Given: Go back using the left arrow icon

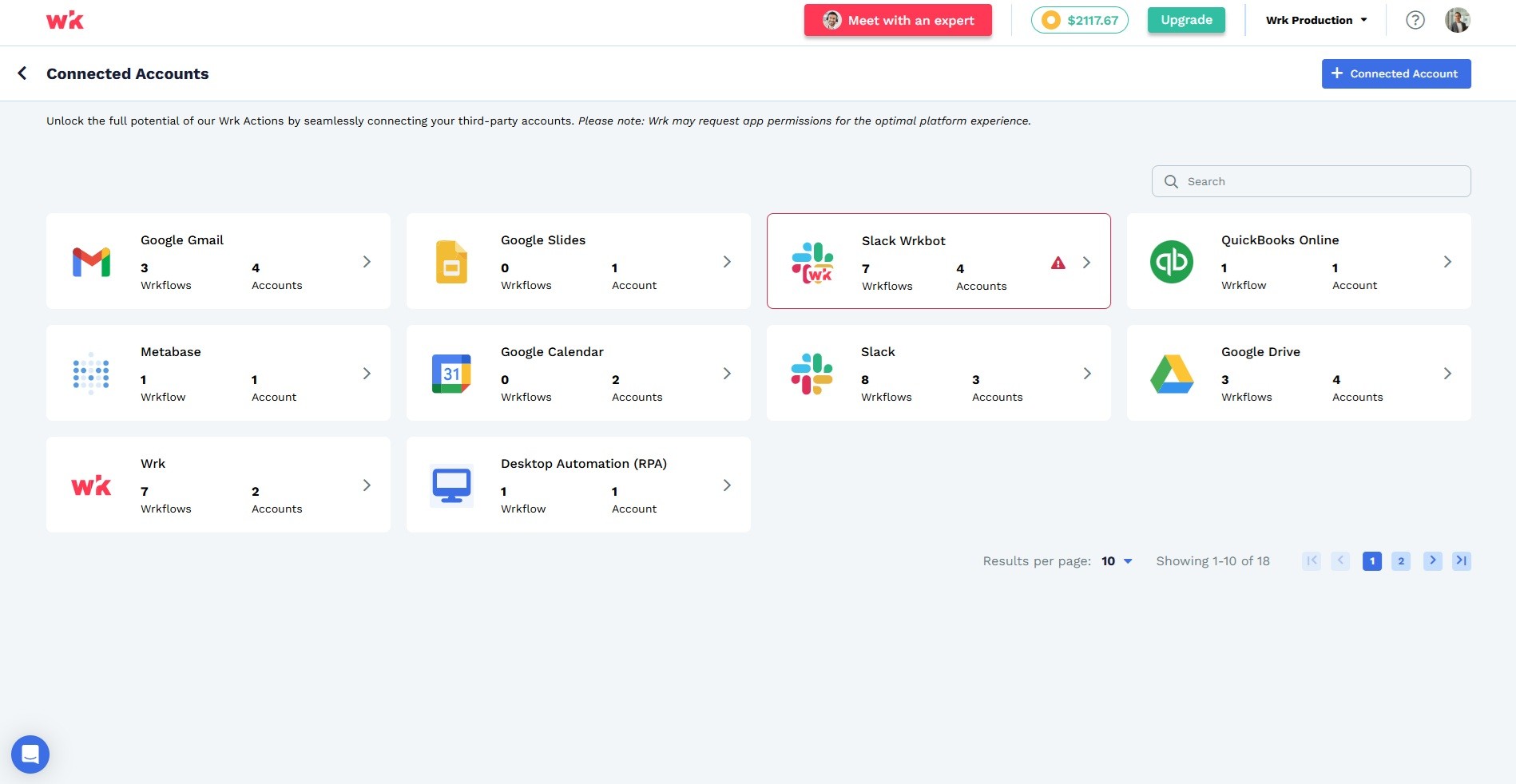Looking at the screenshot, I should pos(22,73).
